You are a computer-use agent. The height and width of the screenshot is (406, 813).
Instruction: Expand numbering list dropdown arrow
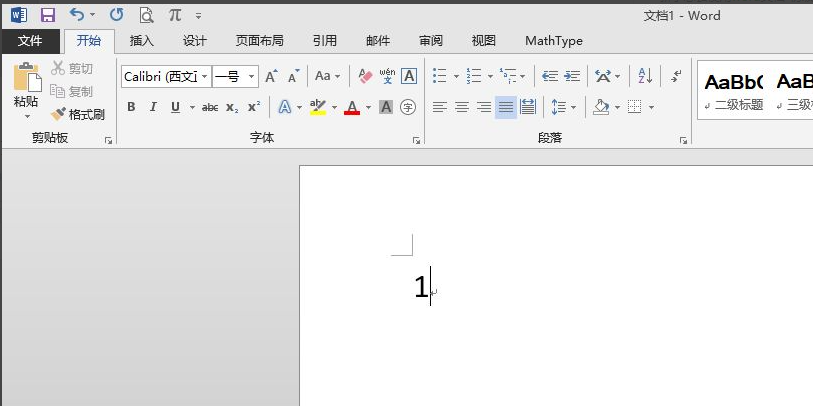click(x=490, y=77)
